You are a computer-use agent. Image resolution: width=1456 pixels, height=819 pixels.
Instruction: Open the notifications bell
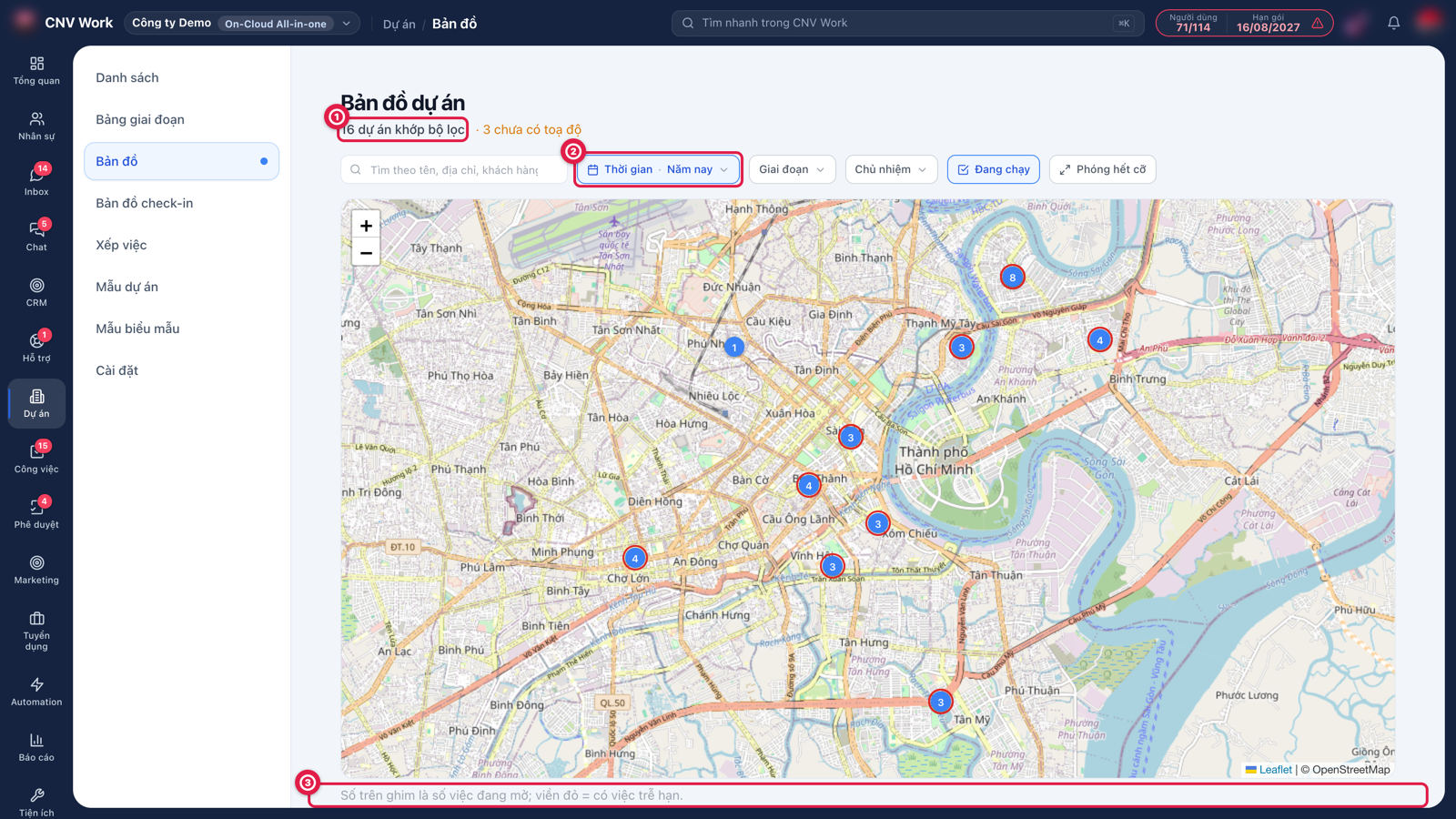point(1393,23)
